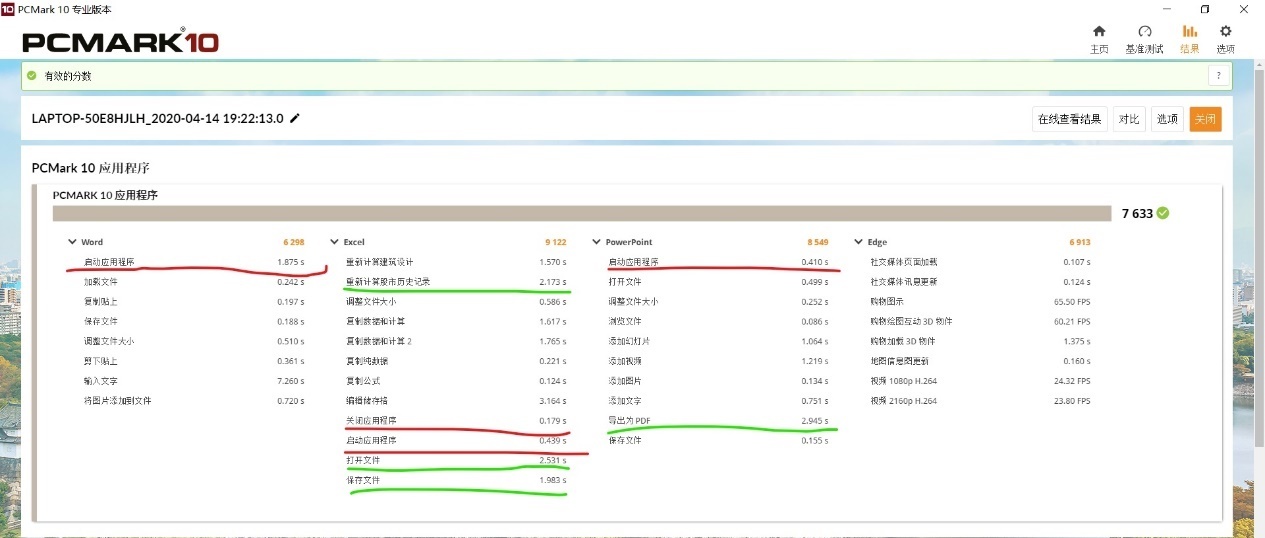Click Excel 打开文件 value 2.531 s

click(552, 460)
